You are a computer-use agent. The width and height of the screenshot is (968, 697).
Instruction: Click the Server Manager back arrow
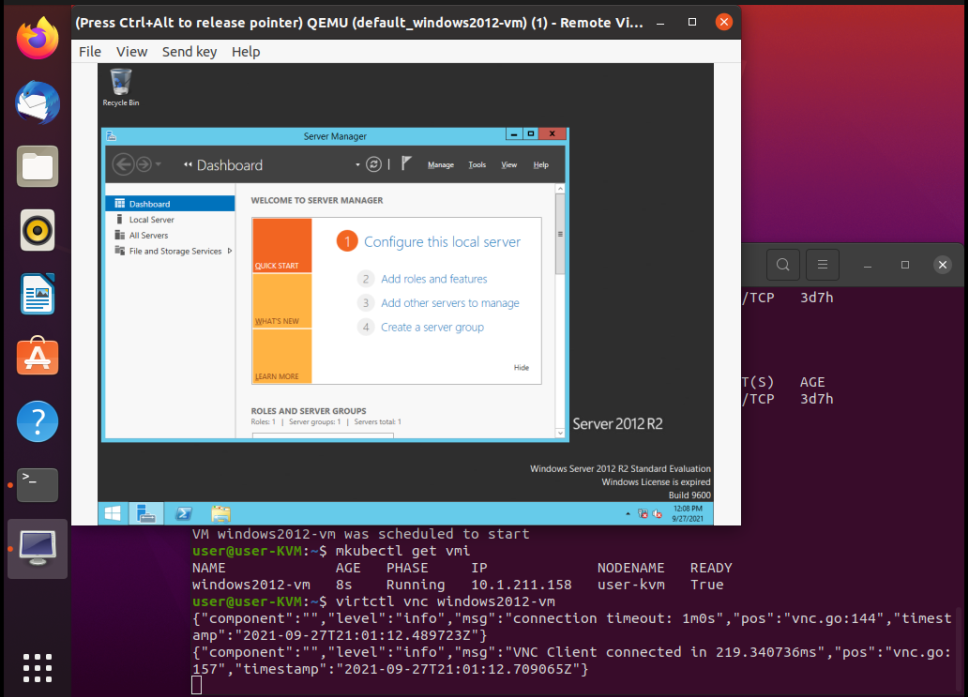click(x=123, y=164)
